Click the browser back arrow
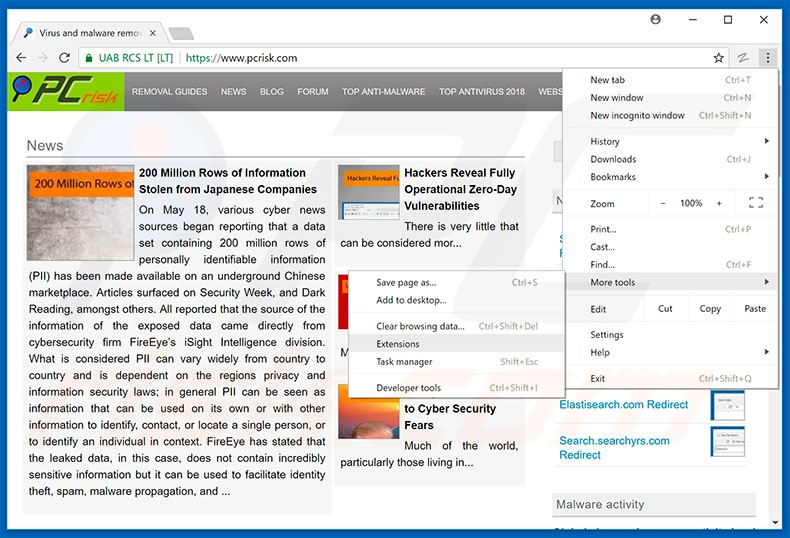This screenshot has height=538, width=790. [x=22, y=58]
